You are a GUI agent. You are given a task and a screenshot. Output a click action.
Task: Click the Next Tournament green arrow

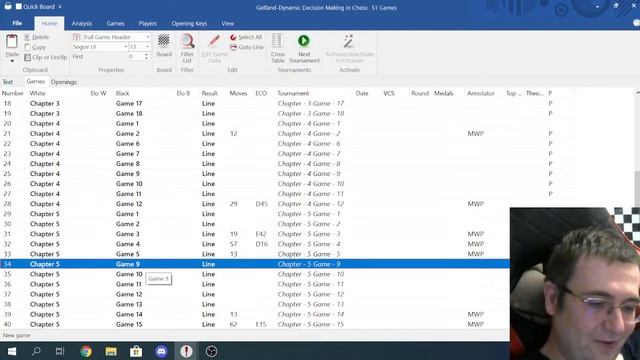pyautogui.click(x=303, y=41)
